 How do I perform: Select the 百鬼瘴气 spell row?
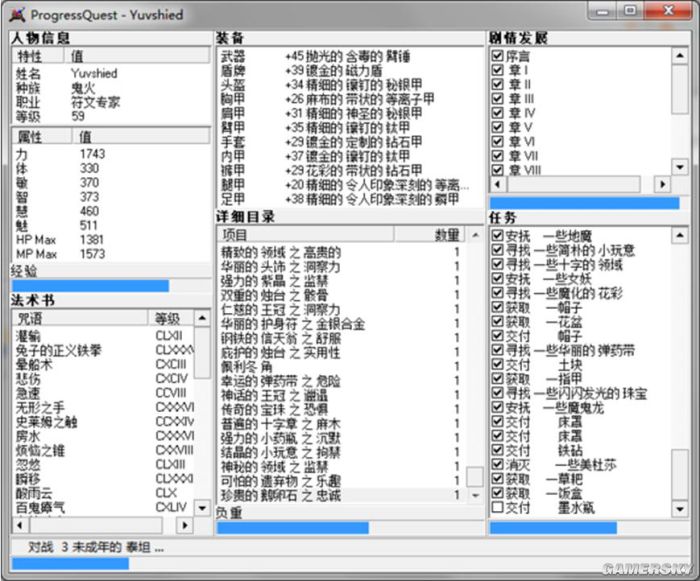tap(104, 507)
